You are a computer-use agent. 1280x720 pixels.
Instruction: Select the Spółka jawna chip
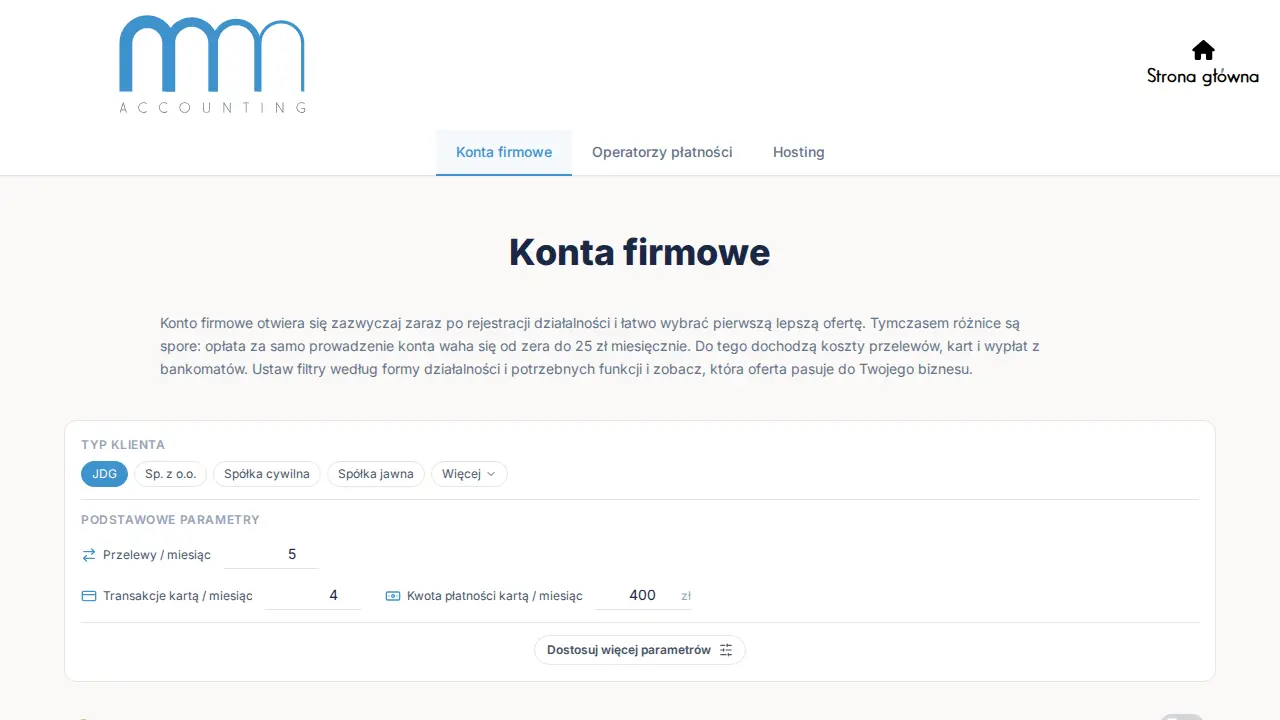tap(376, 474)
